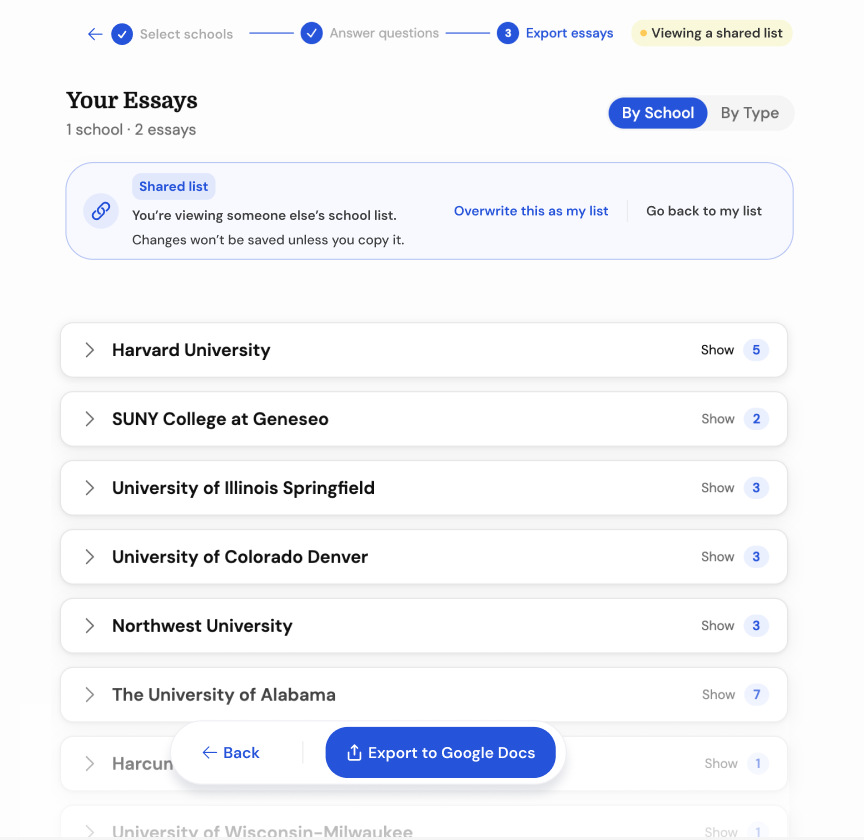Click Export to Google Docs button
The height and width of the screenshot is (840, 864).
[x=440, y=752]
